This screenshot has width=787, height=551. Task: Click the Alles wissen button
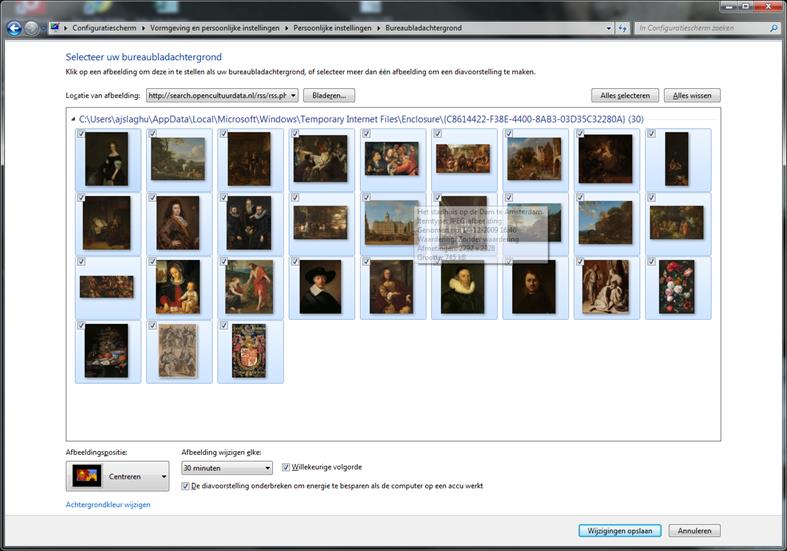click(692, 95)
